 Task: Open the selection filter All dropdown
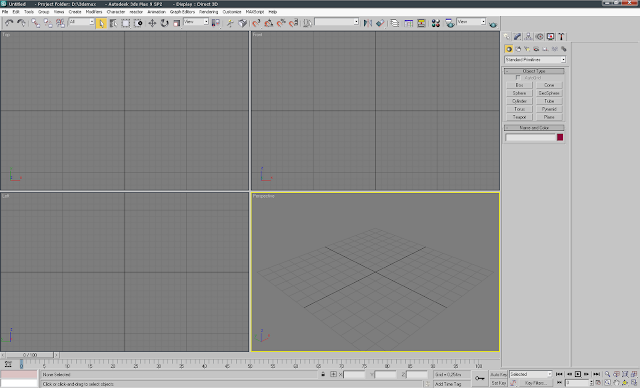pyautogui.click(x=81, y=22)
